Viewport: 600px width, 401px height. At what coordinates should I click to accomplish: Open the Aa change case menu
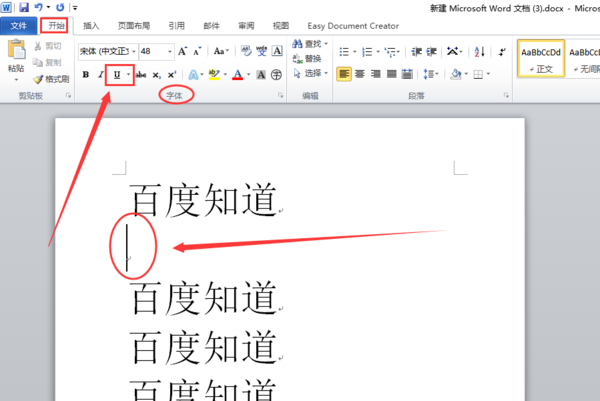coord(221,51)
